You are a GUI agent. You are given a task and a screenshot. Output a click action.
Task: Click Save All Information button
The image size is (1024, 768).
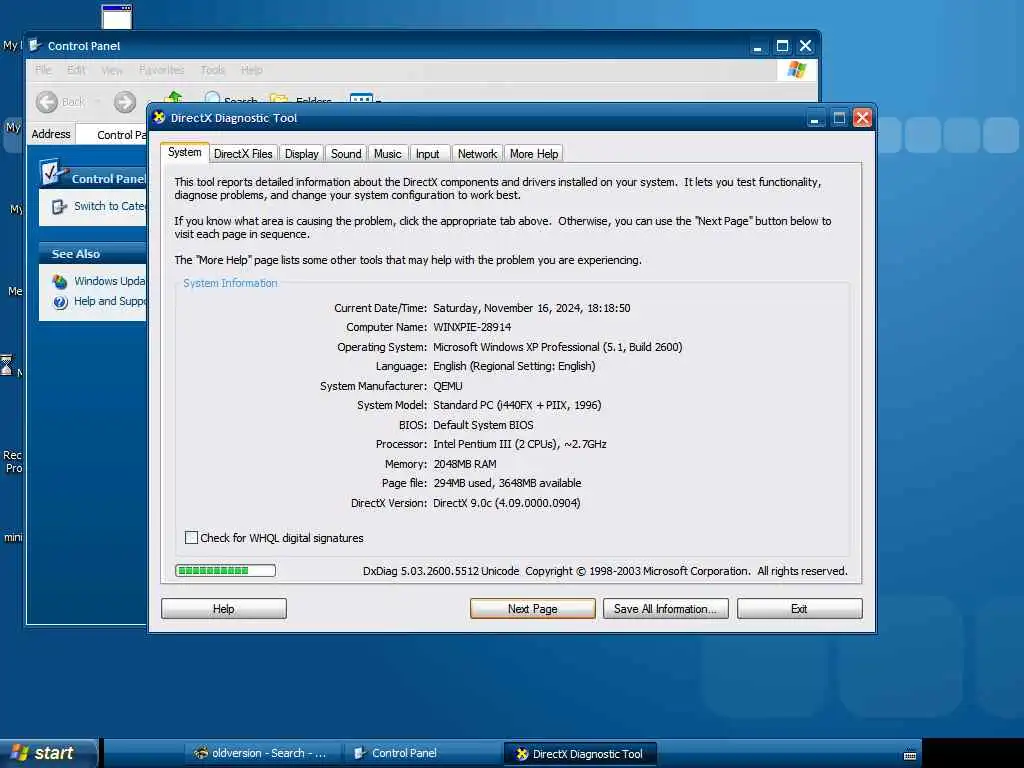pyautogui.click(x=665, y=609)
